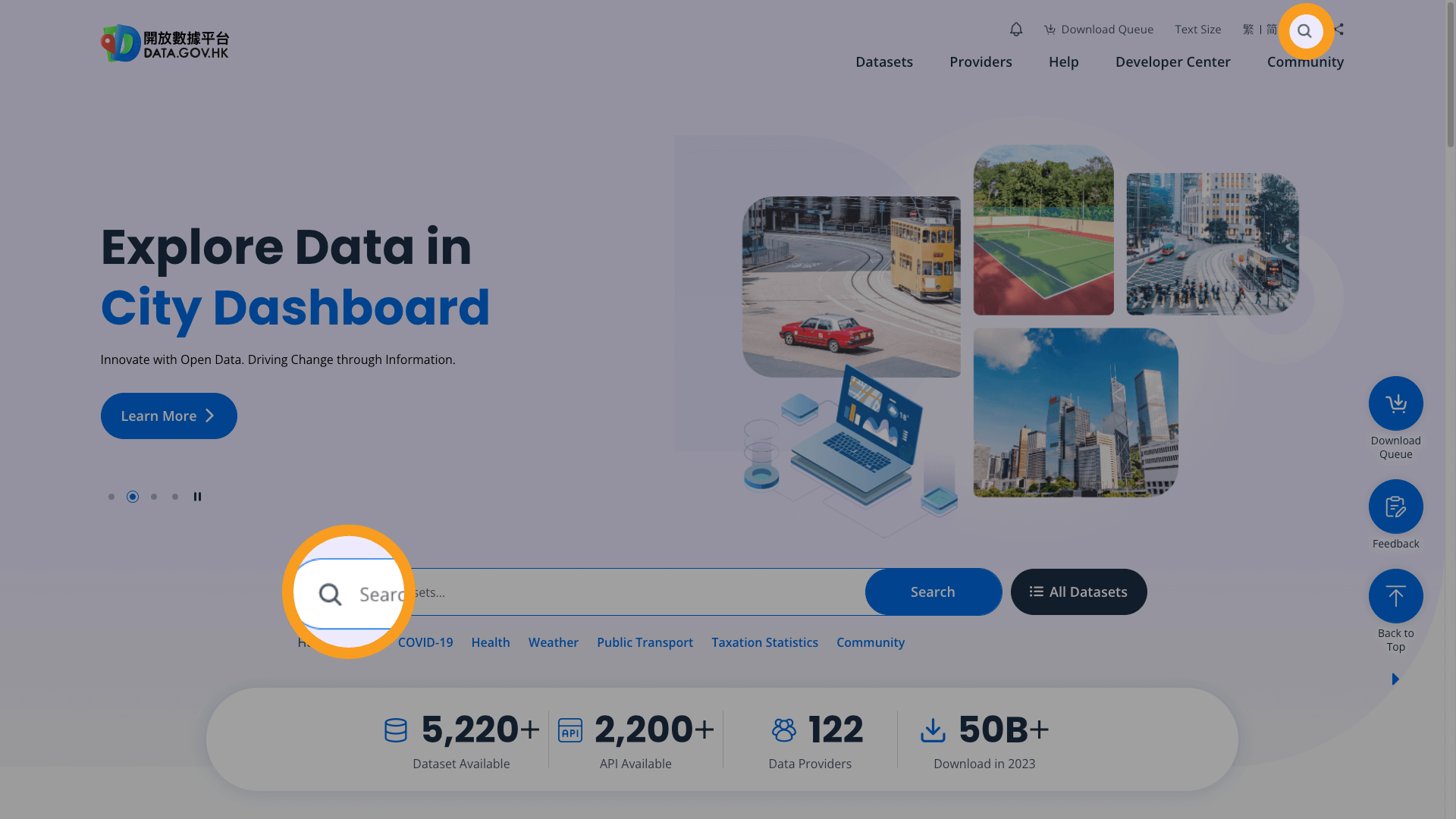The image size is (1456, 819).
Task: Select Taxation Statistics hot topic link
Action: (x=764, y=642)
